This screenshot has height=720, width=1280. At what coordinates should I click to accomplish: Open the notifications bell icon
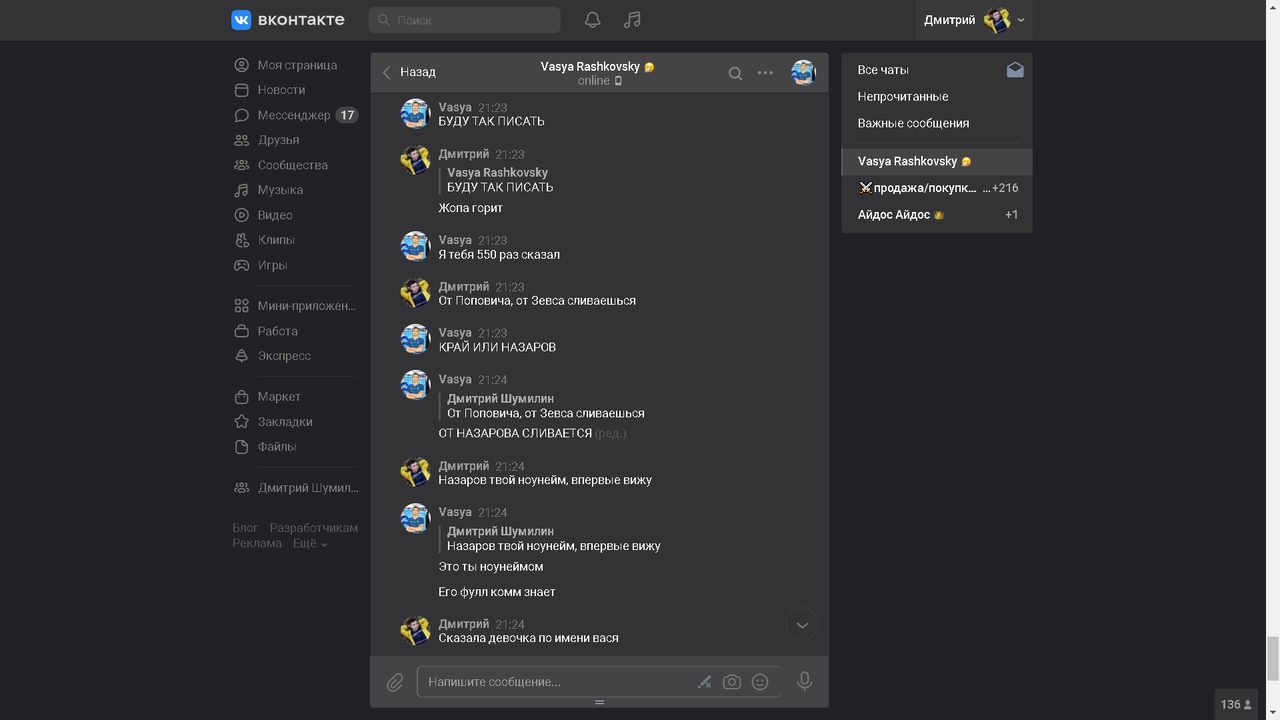592,20
